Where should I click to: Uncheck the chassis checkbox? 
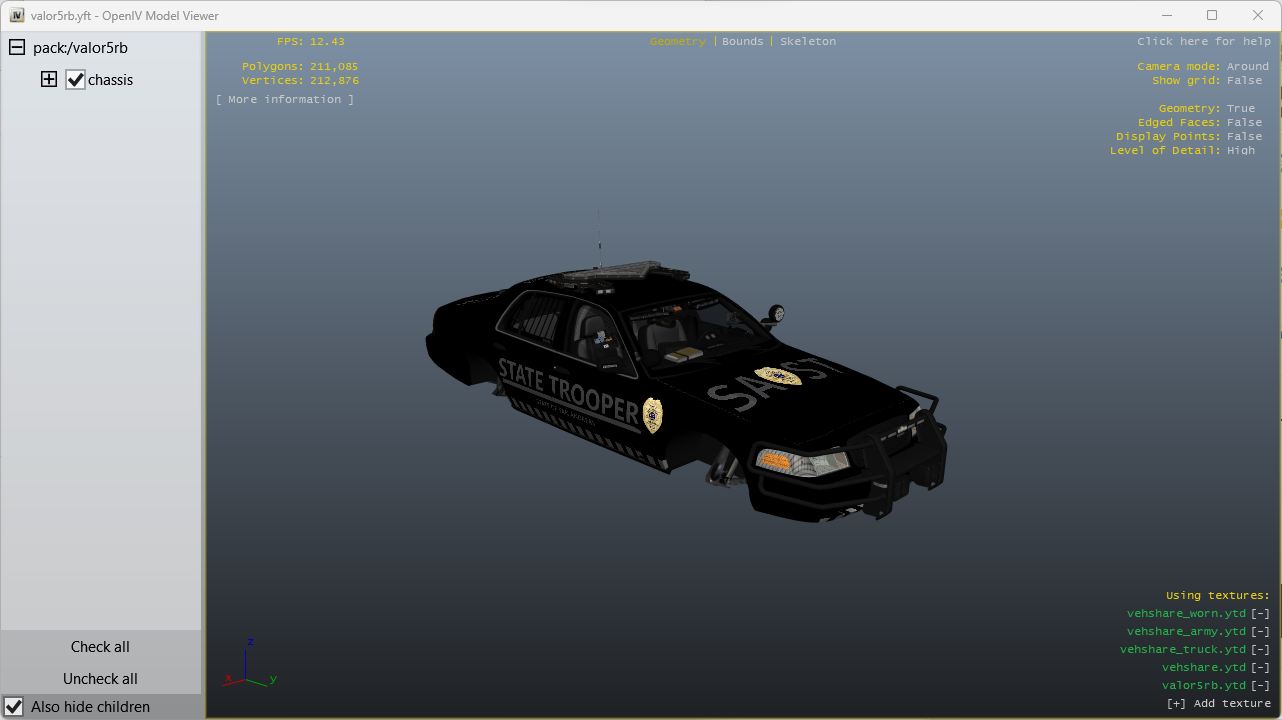point(76,80)
